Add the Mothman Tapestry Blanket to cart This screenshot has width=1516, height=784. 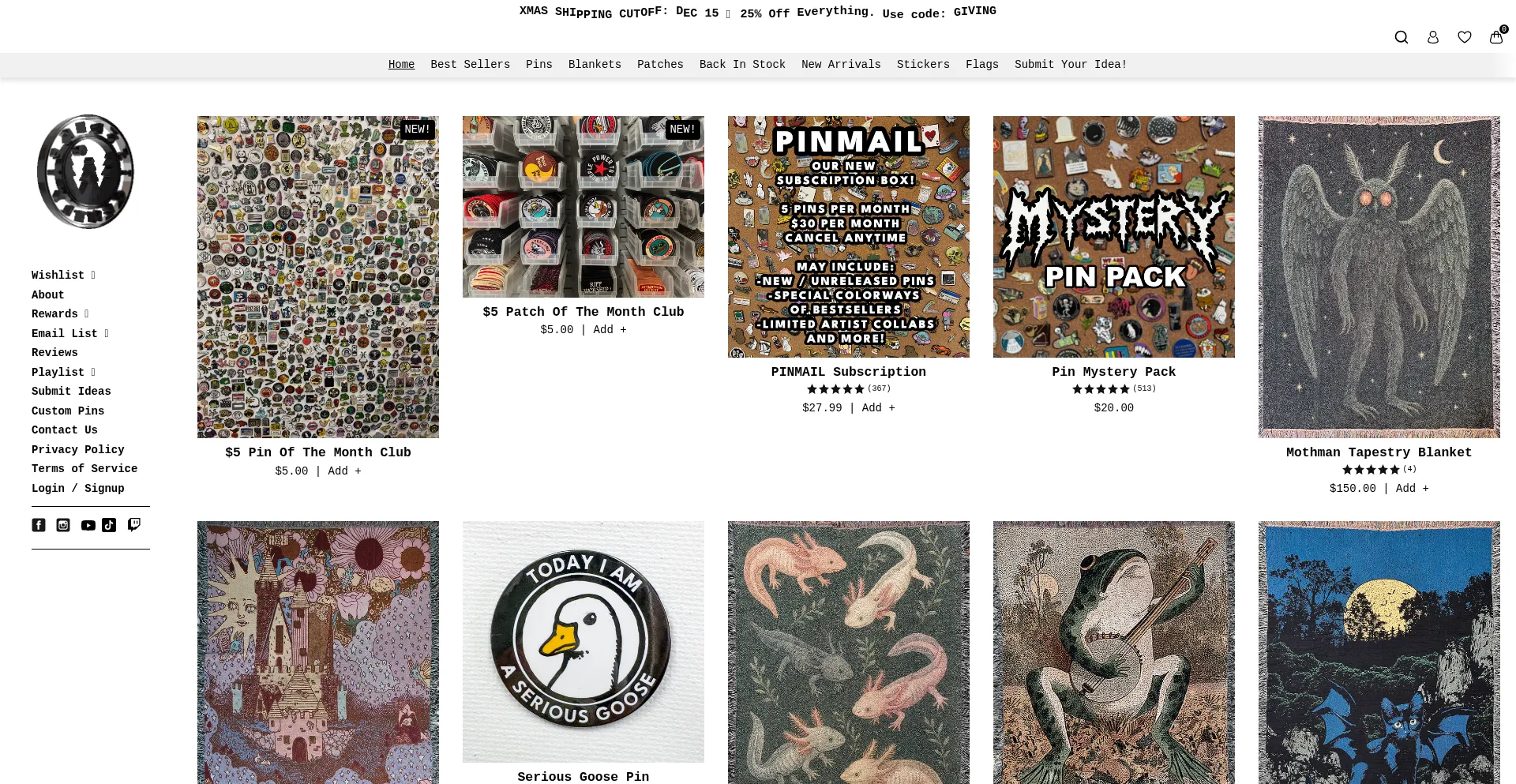click(1412, 489)
